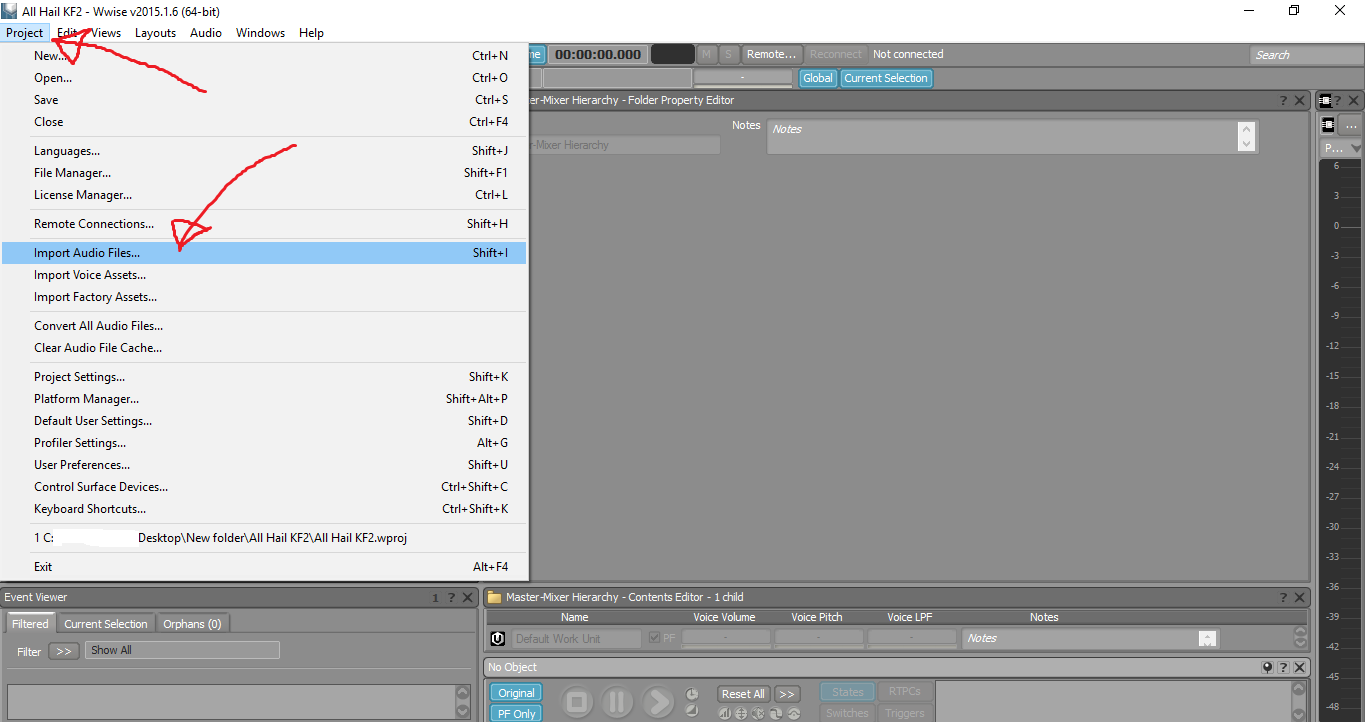Click the fifth icon under Reset All
Screen dimensions: 1365x722
794,714
